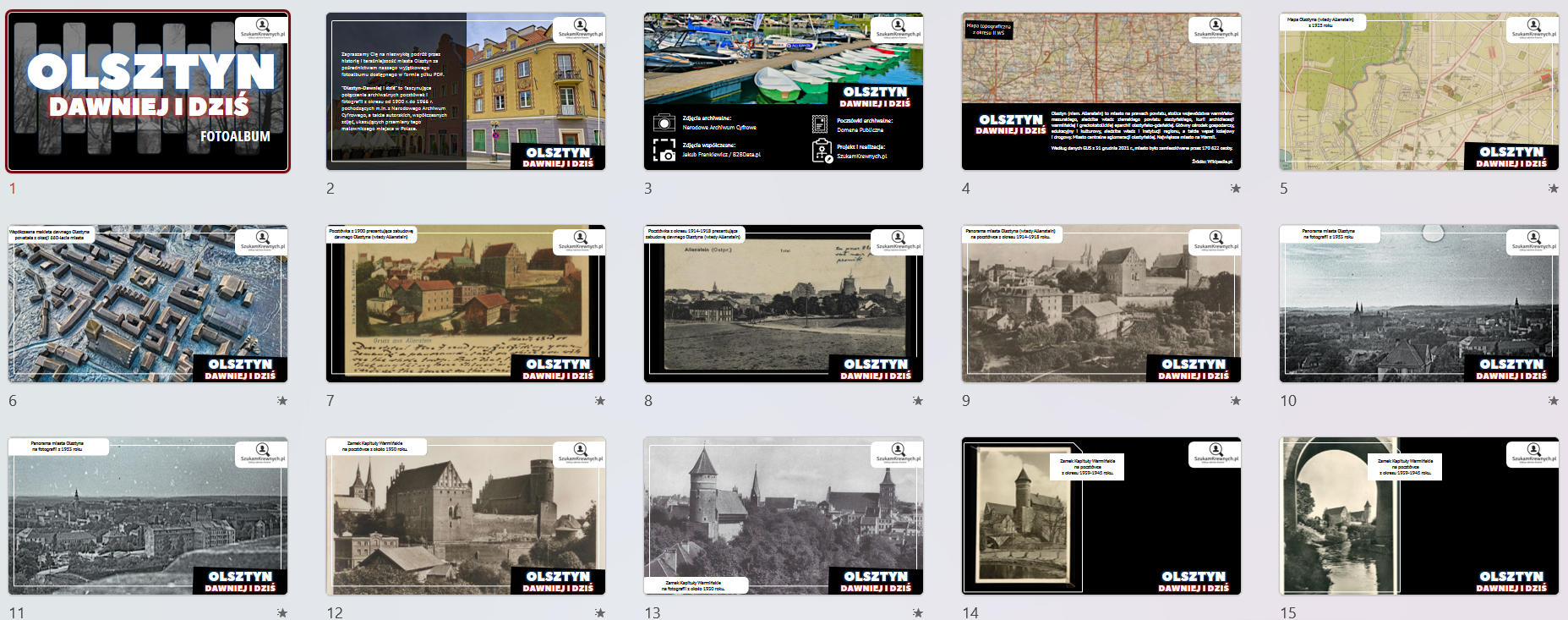Select slide 2 with yellow building photo
The width and height of the screenshot is (1568, 620).
[466, 91]
